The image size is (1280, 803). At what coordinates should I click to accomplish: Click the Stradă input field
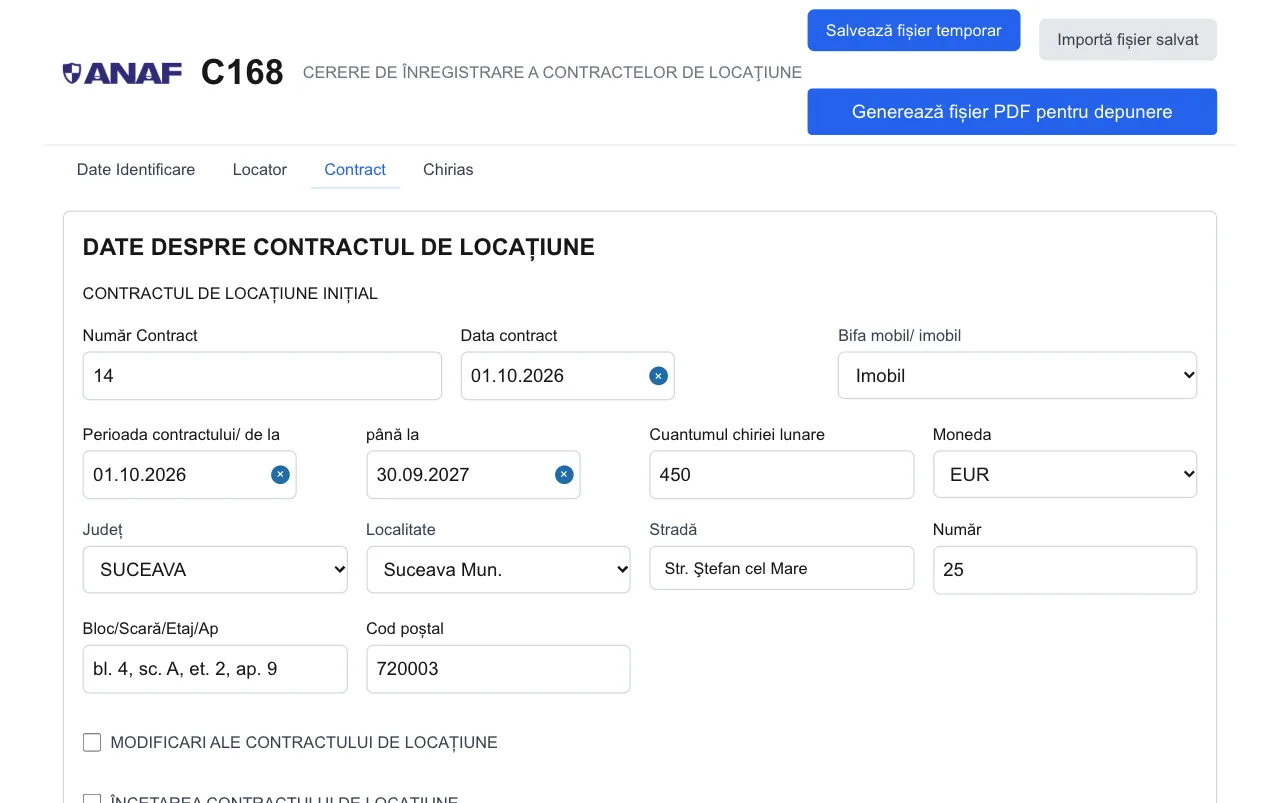[781, 568]
